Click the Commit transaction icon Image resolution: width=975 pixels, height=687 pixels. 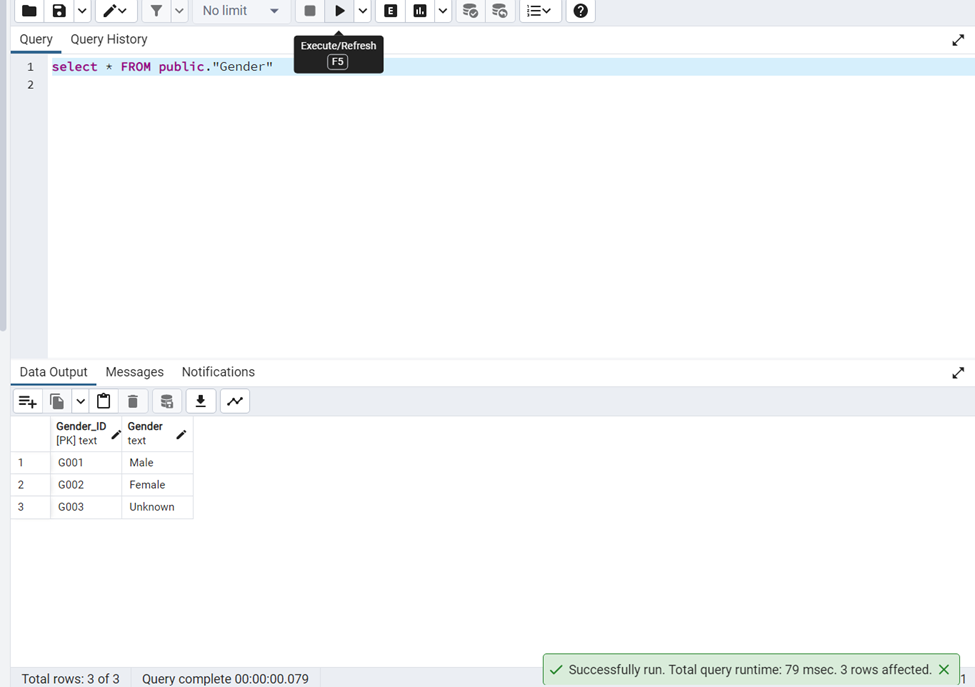click(471, 11)
